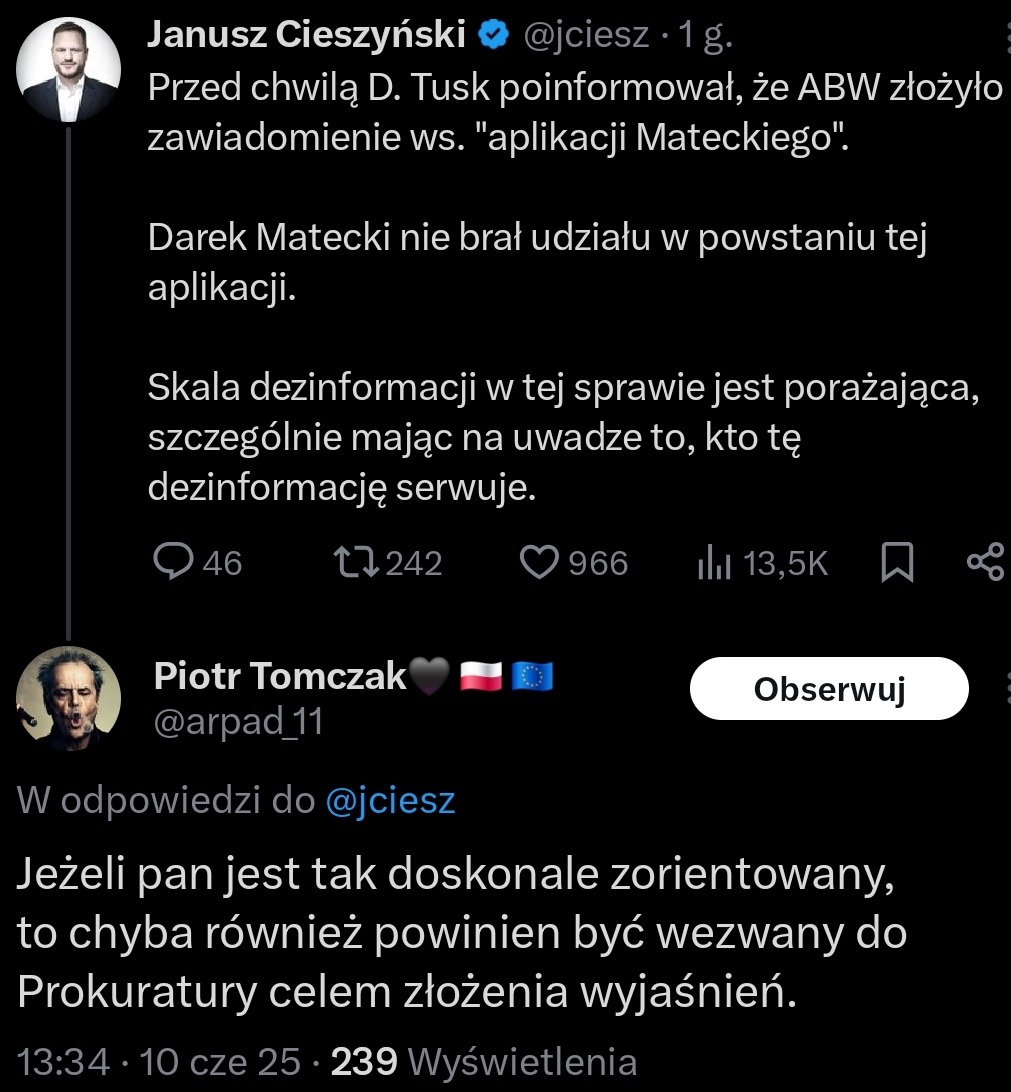Click the reply bubble icon with 46 replies

point(173,563)
